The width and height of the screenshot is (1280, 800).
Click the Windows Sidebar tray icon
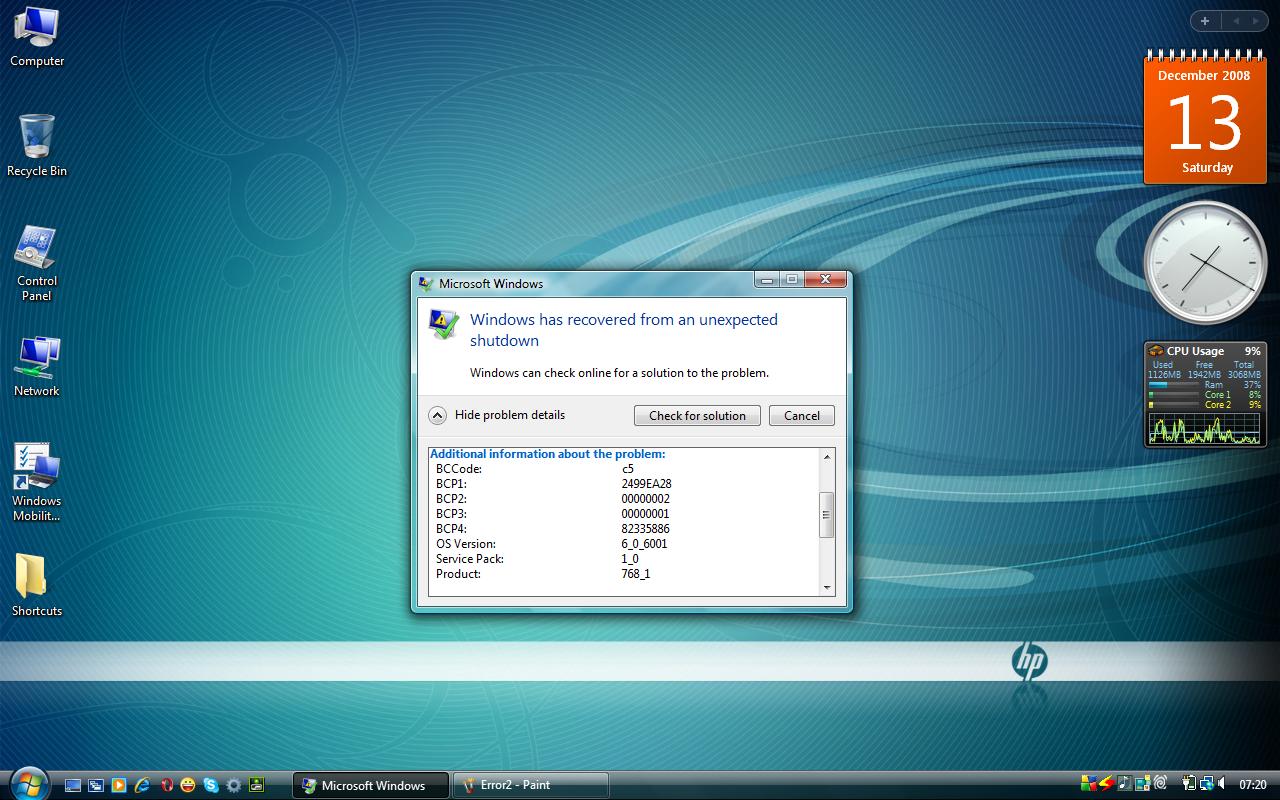[1142, 784]
